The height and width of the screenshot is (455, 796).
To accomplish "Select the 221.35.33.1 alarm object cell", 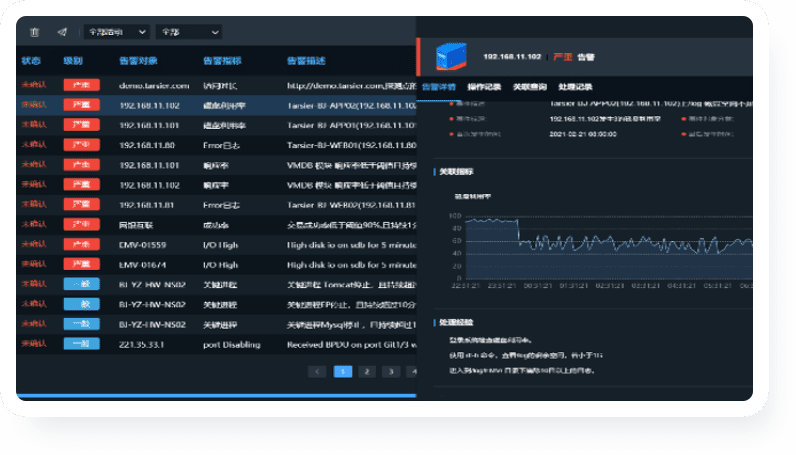I will (x=142, y=344).
